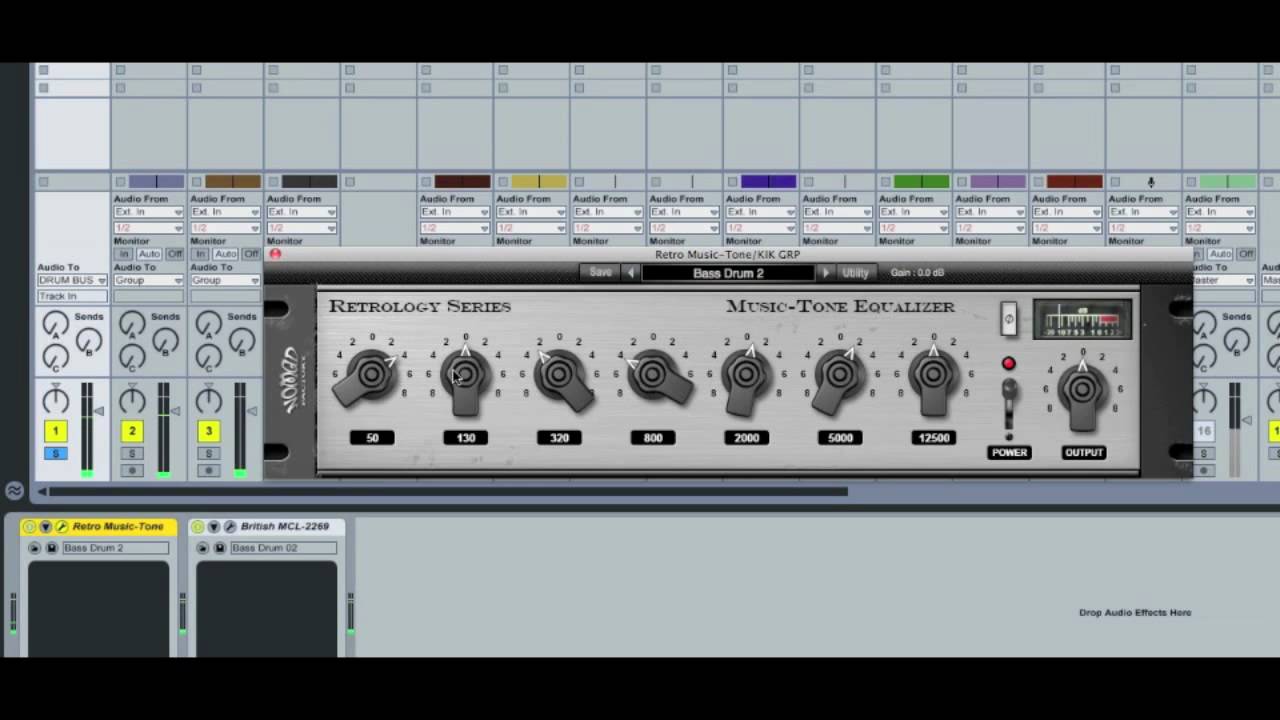
Task: Click the Gain : 0.0 dB readout
Action: click(x=917, y=272)
